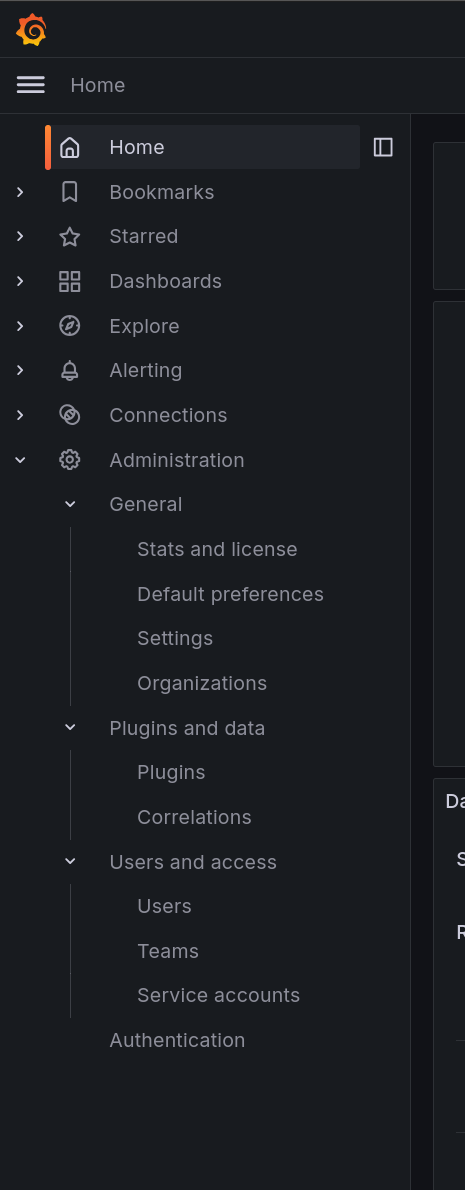Open the Authentication page
Screen dimensions: 465x1190
coord(177,1040)
